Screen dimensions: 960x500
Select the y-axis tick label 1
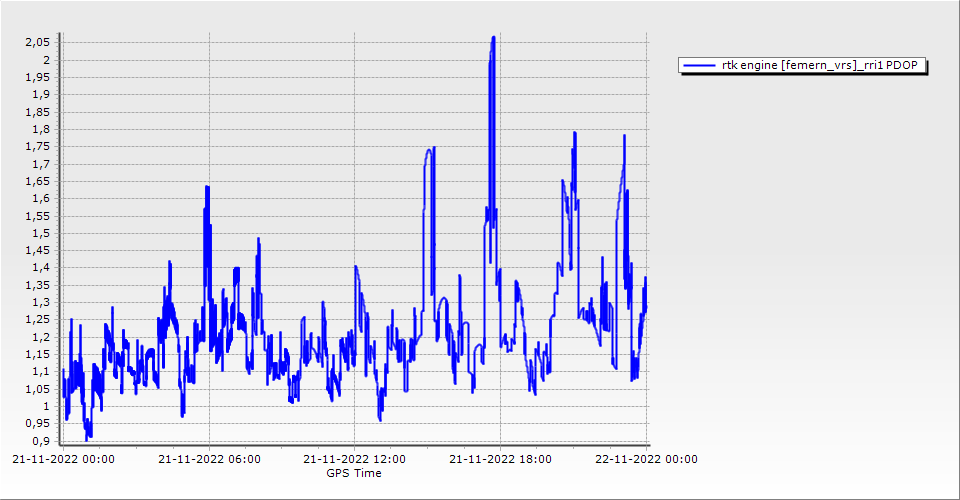pos(46,406)
